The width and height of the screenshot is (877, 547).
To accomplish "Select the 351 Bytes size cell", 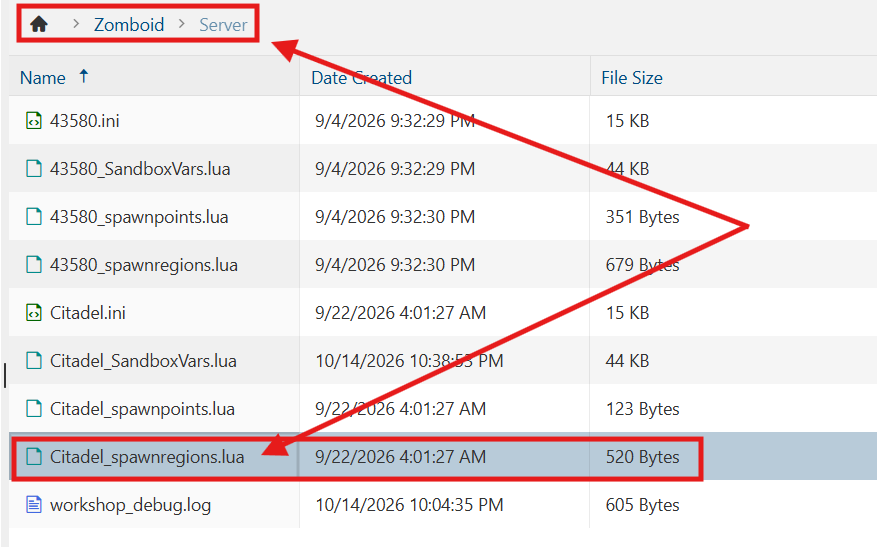I will tap(643, 216).
